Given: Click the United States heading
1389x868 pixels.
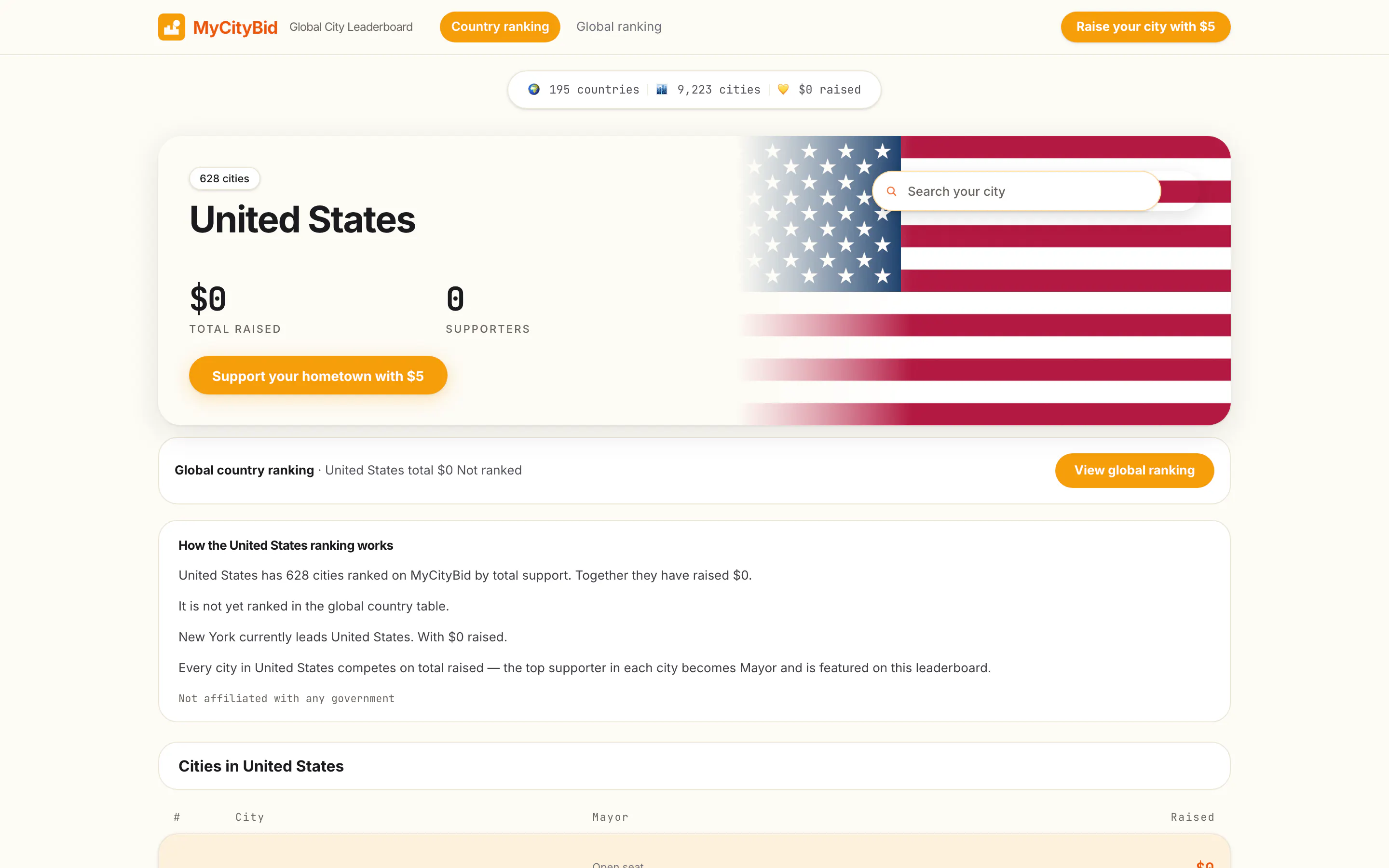Looking at the screenshot, I should tap(302, 219).
